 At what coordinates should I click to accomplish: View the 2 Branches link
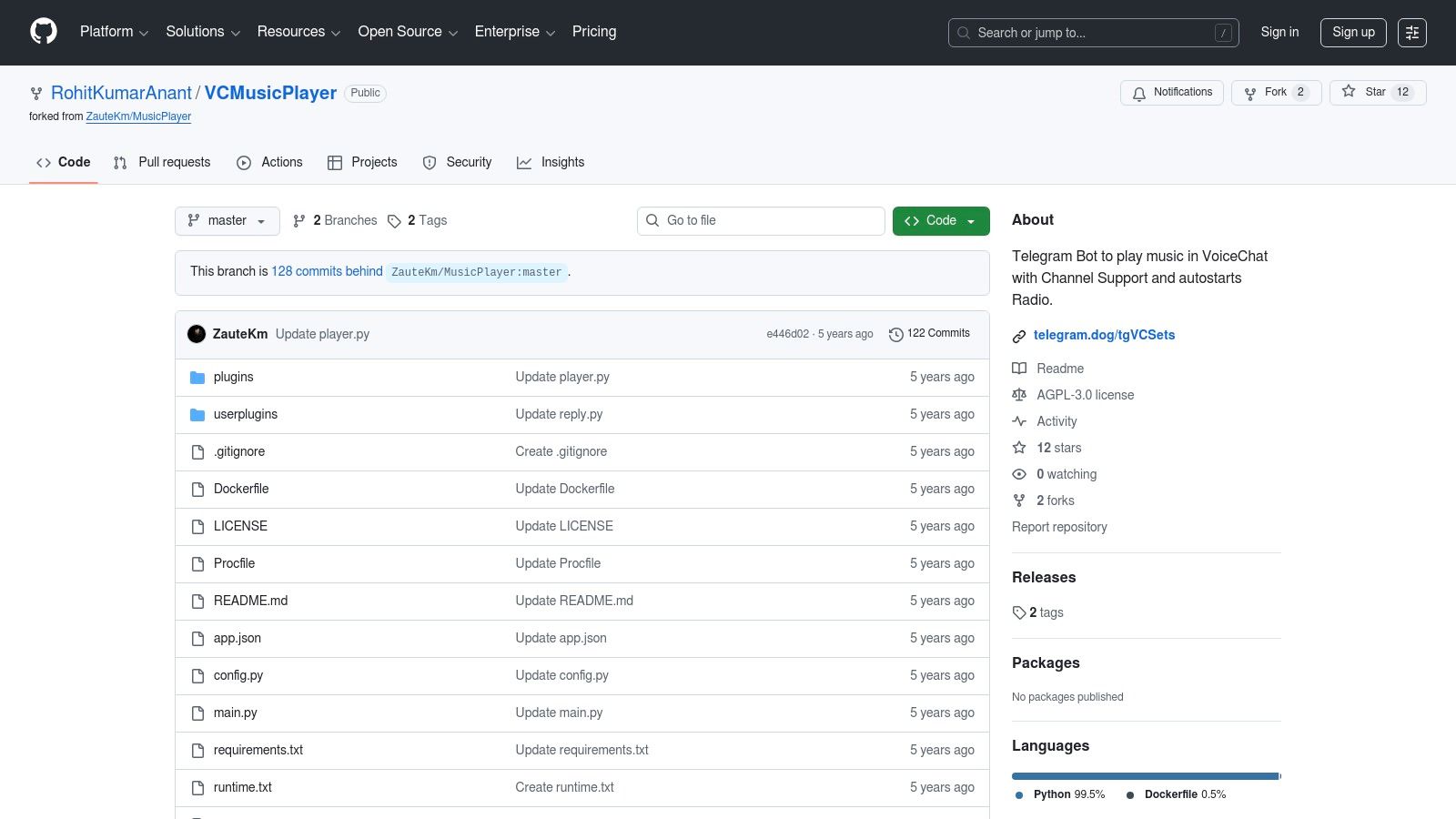pos(335,221)
